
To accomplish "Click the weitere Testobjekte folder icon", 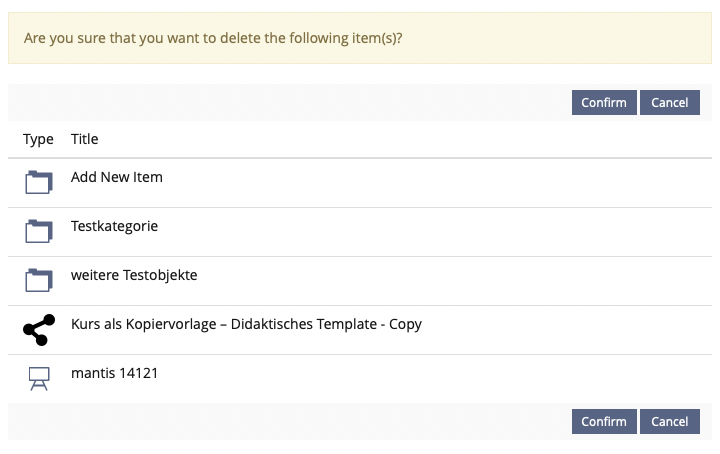I will pos(38,280).
